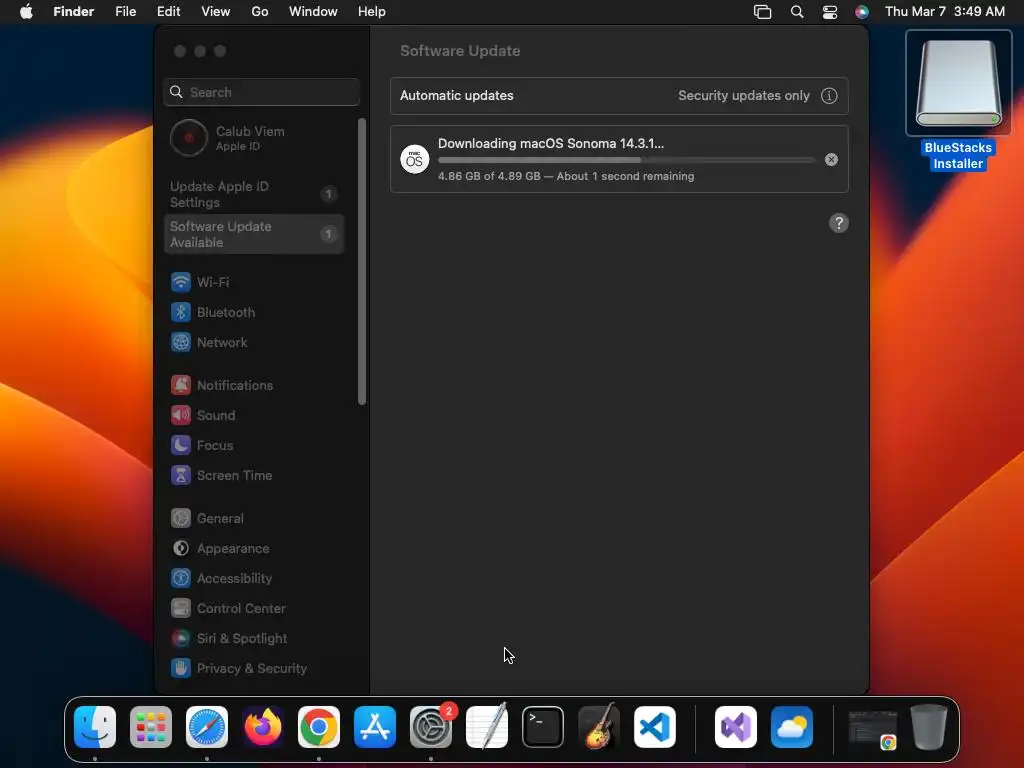The width and height of the screenshot is (1024, 768).
Task: Open Finder from the Dock
Action: click(x=95, y=727)
